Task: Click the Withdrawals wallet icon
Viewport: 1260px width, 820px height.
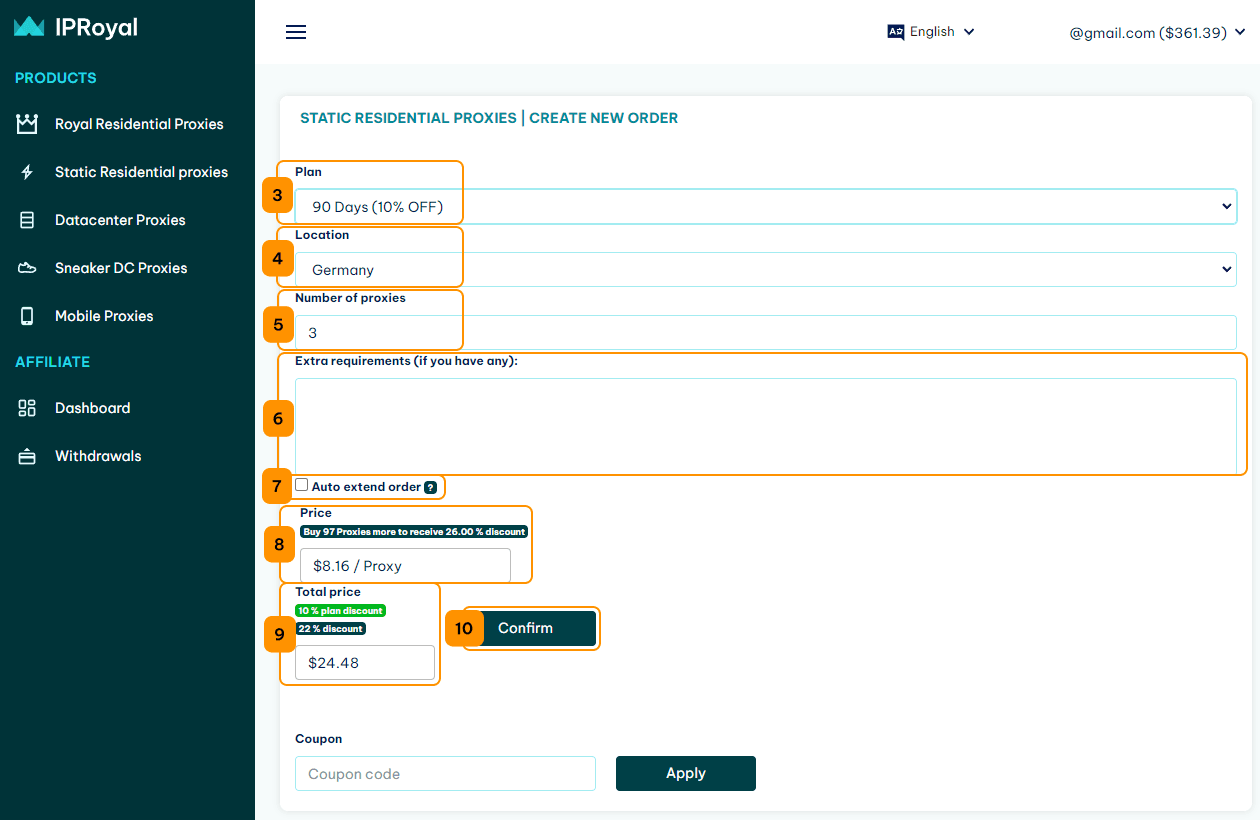Action: (x=27, y=456)
